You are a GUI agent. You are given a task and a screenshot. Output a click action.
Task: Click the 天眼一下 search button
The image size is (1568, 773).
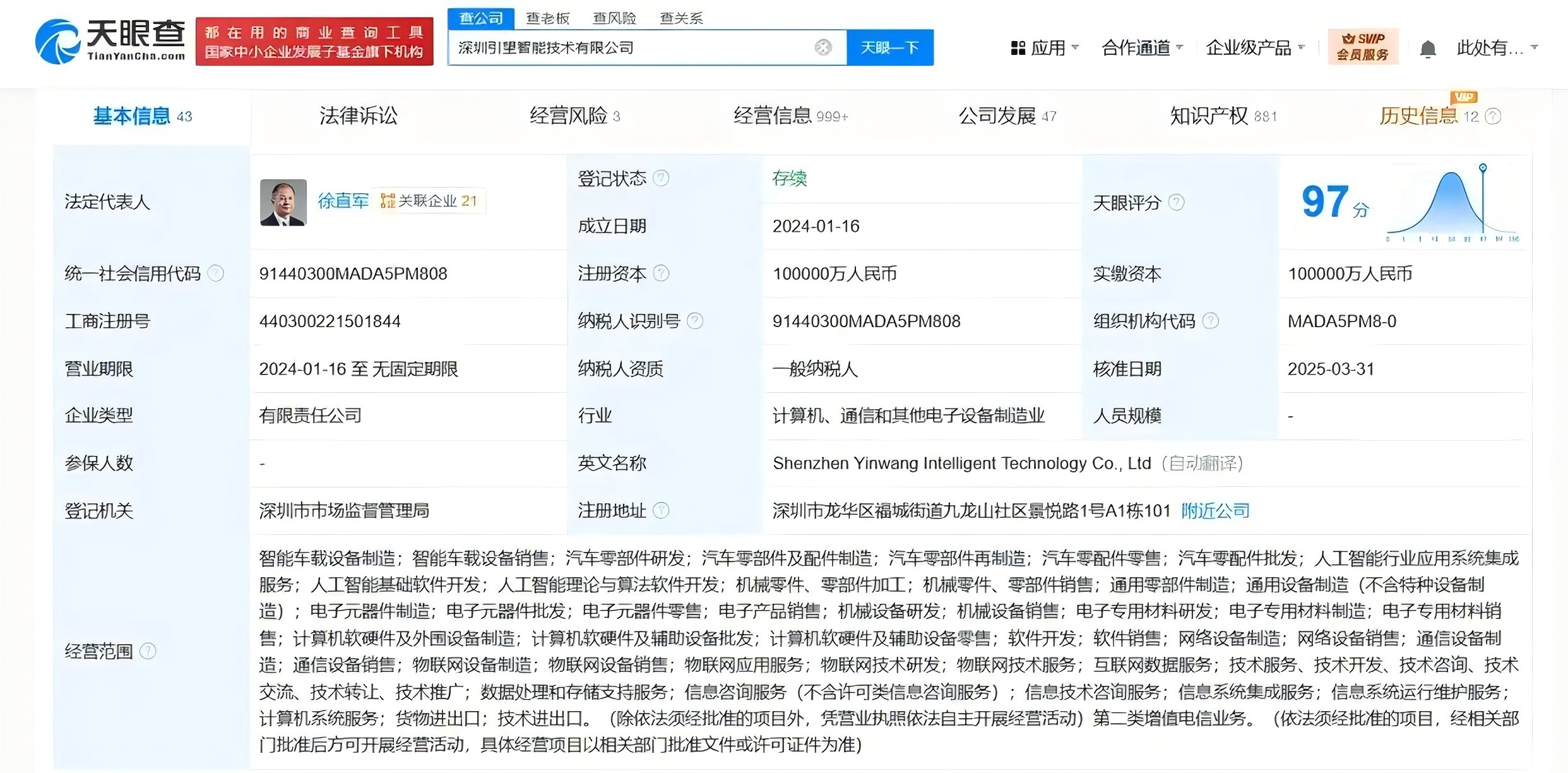[890, 47]
